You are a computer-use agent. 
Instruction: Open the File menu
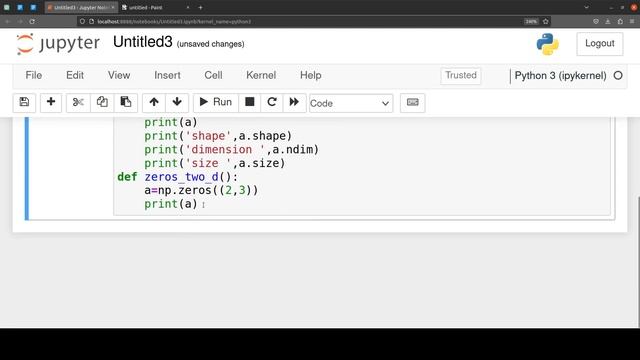click(x=33, y=76)
